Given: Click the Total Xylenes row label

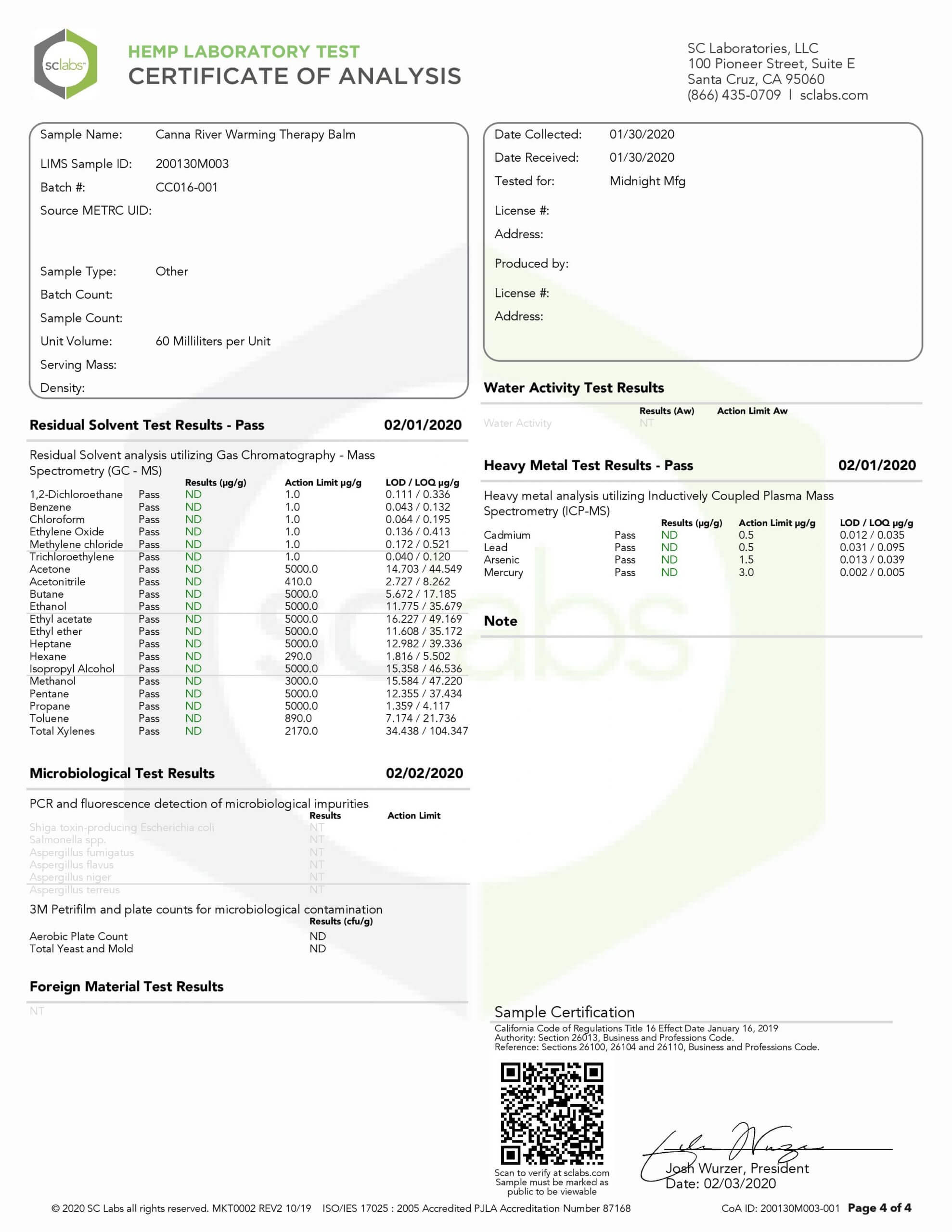Looking at the screenshot, I should click(62, 731).
